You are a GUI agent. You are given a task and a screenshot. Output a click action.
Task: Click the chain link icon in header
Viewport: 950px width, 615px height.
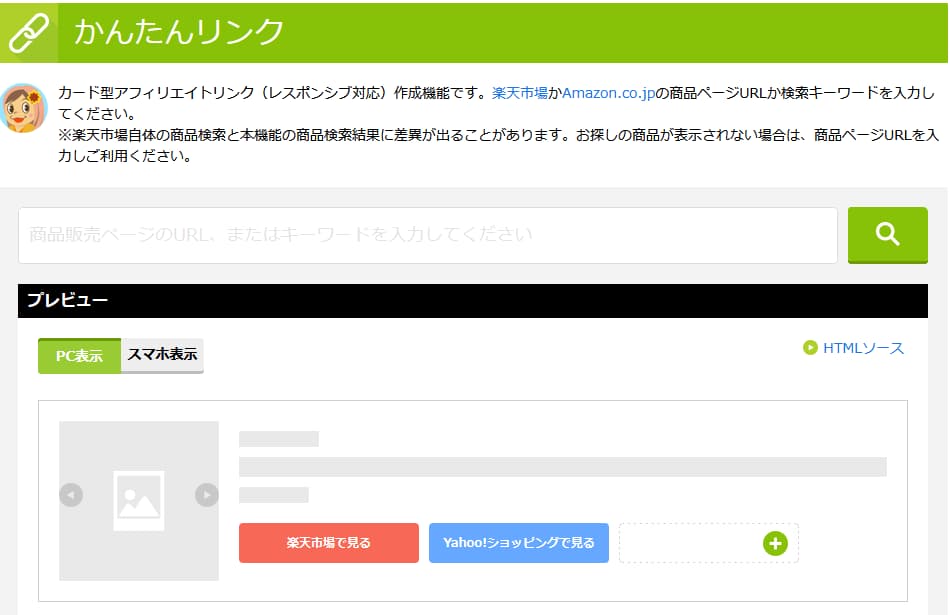click(x=28, y=32)
